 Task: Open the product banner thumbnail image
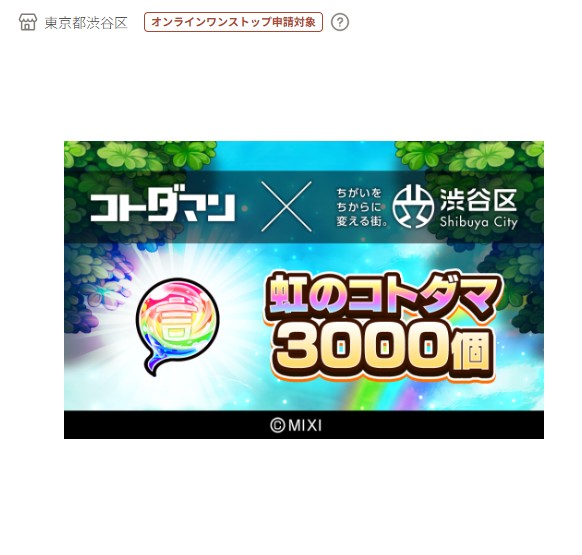(304, 290)
